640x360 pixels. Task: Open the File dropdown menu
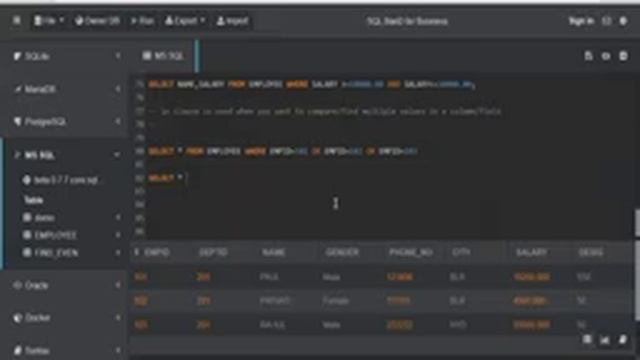point(49,20)
